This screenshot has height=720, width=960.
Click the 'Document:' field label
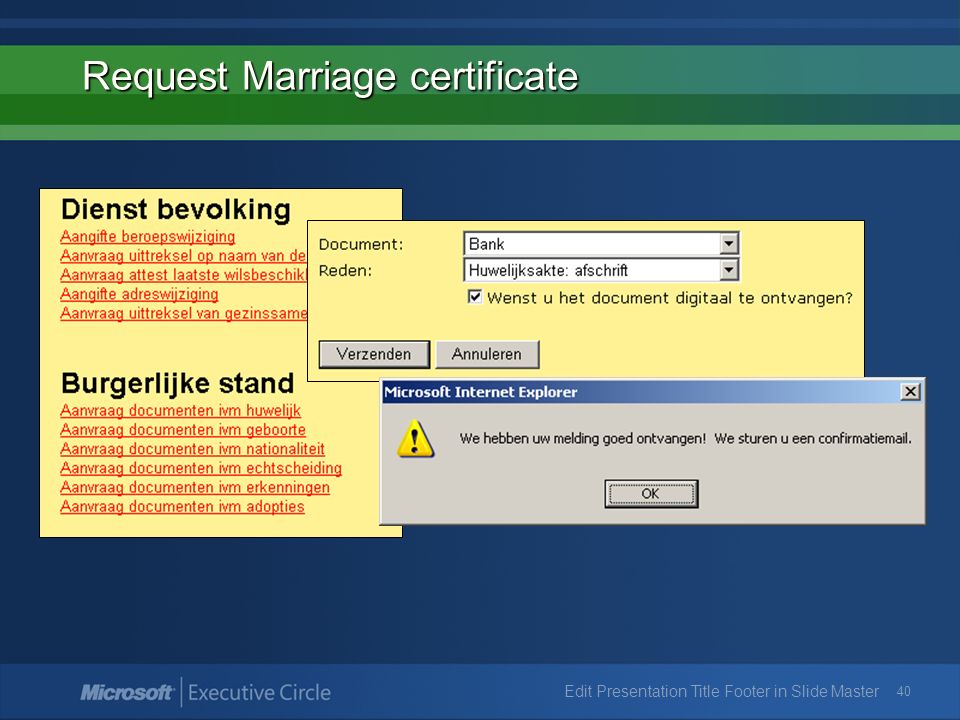(361, 244)
